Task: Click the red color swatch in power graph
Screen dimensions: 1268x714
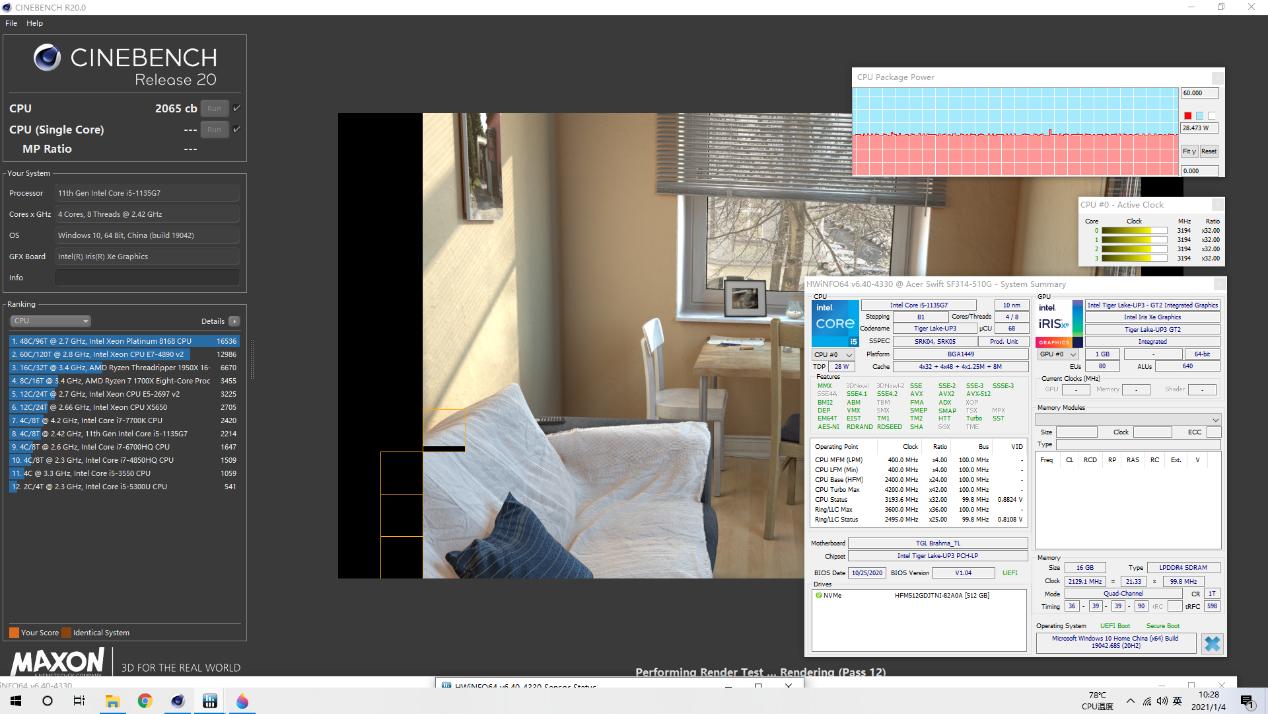Action: point(1188,116)
